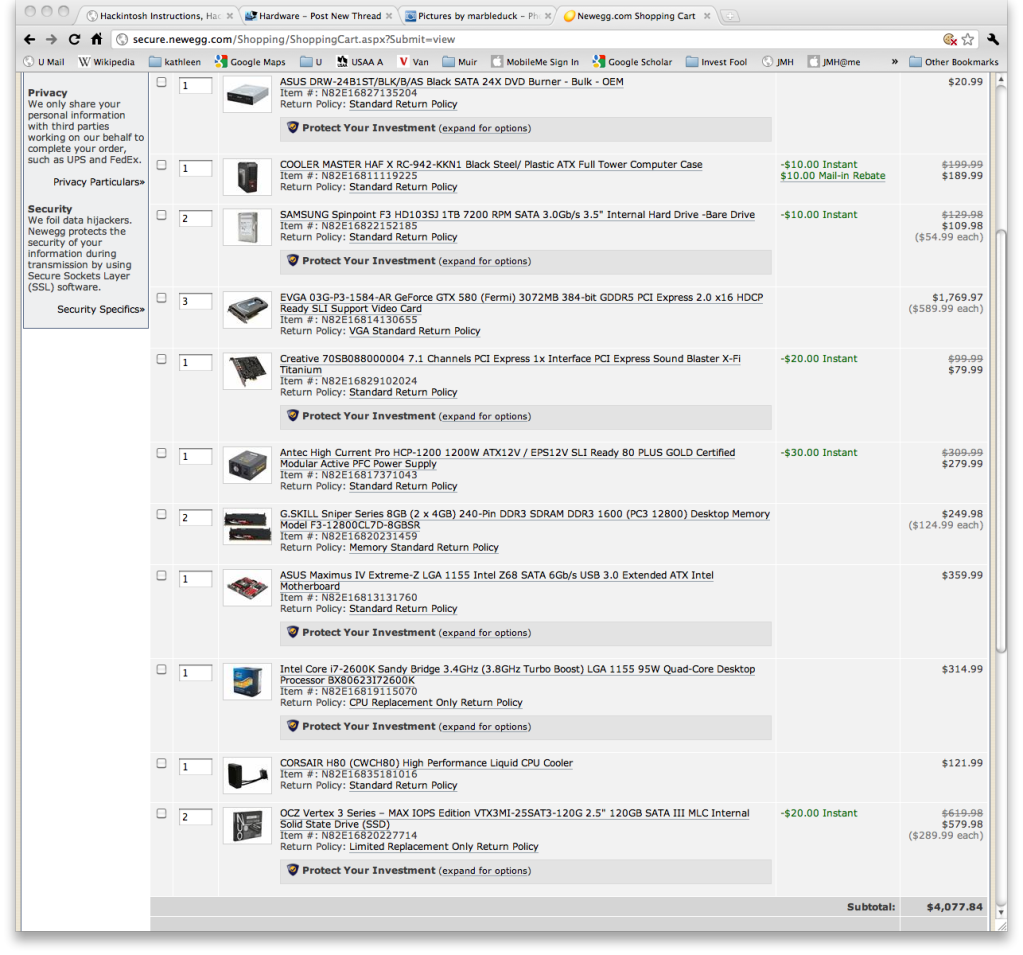Open the $10.00 Mail-in Rebate link
1023x955 pixels.
[x=833, y=176]
